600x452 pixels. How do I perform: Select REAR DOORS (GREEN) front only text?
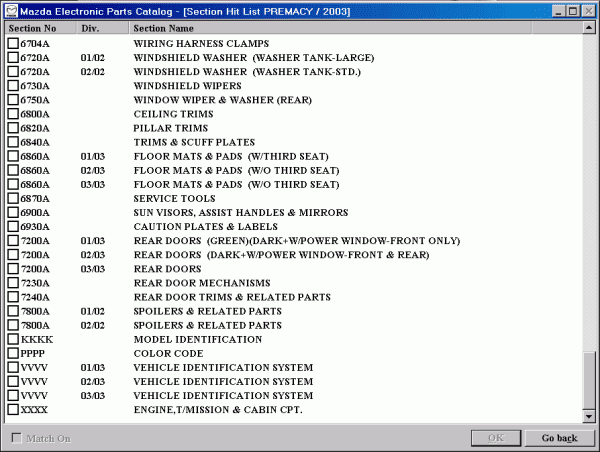pos(297,241)
